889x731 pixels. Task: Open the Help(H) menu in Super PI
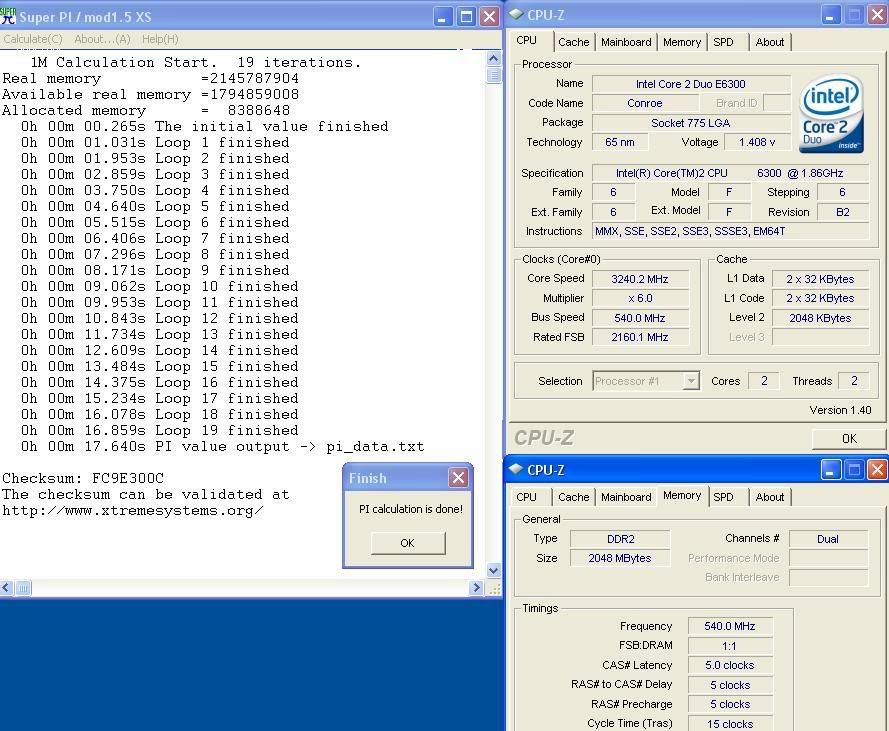pyautogui.click(x=160, y=39)
